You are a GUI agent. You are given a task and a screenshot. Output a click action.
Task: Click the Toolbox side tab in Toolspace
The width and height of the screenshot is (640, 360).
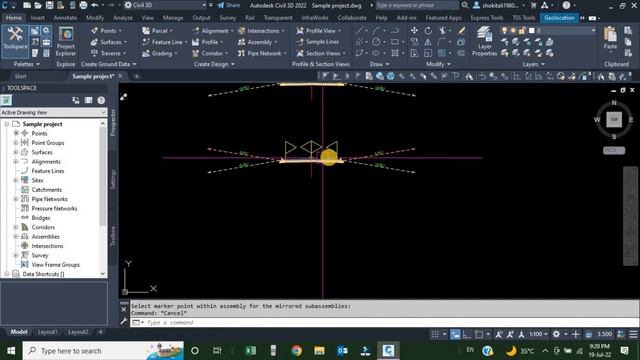click(113, 236)
